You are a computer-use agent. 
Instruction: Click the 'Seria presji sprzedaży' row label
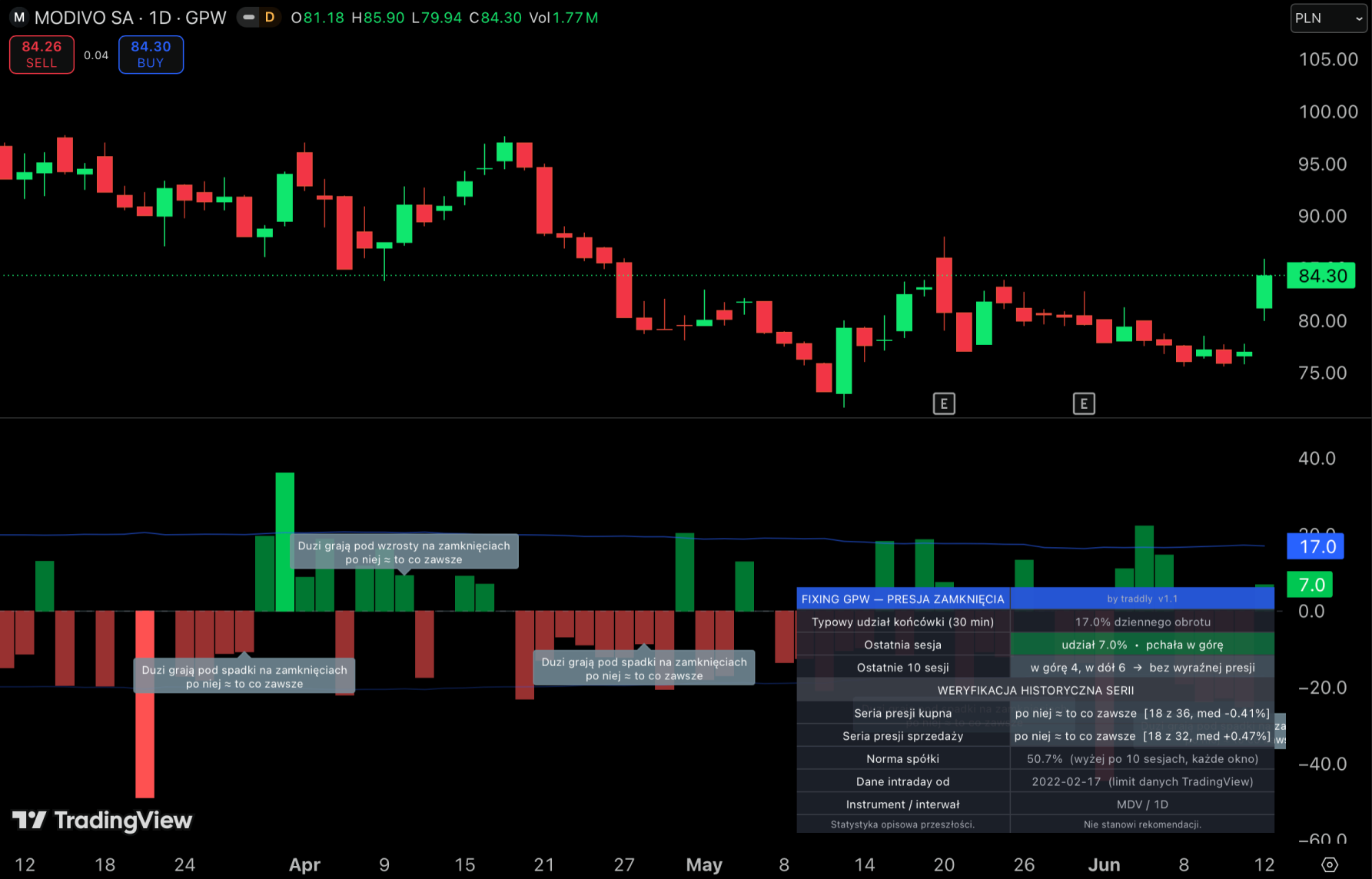[x=903, y=736]
